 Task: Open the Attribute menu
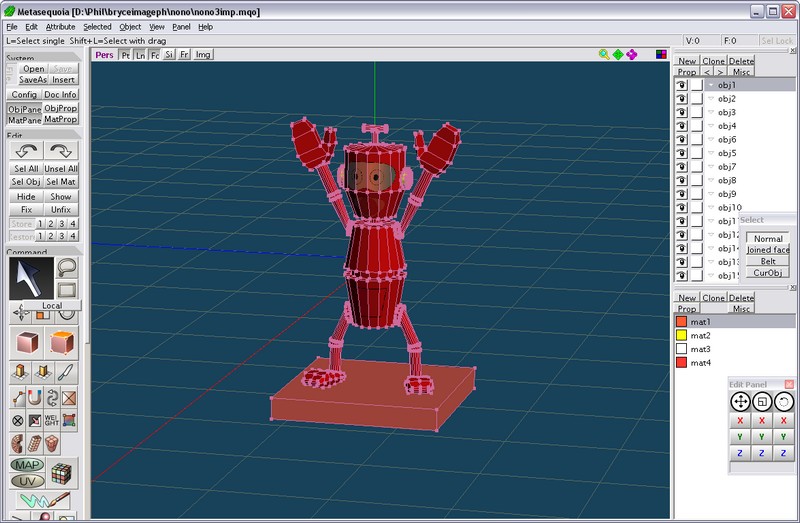[60, 27]
